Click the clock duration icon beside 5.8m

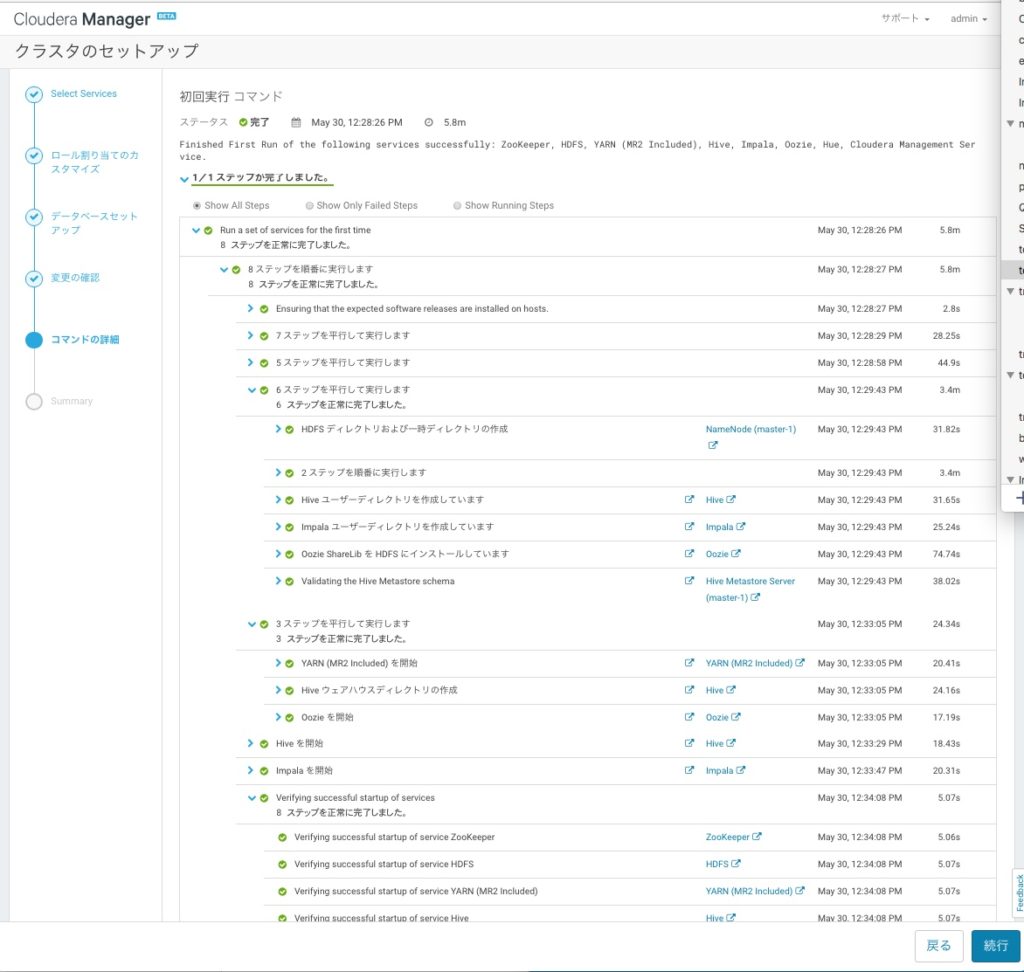pos(429,122)
